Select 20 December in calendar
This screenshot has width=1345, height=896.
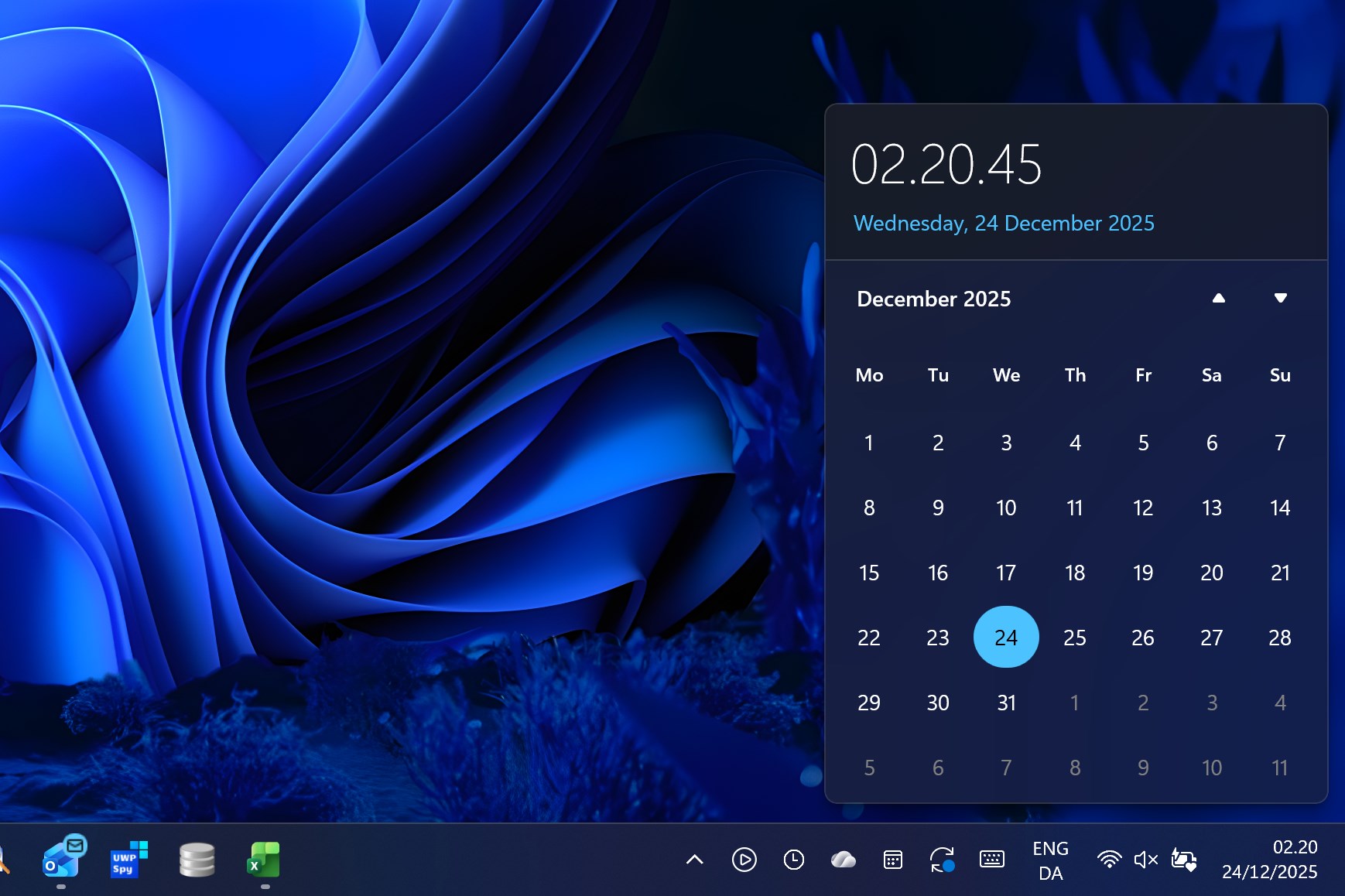click(x=1212, y=572)
